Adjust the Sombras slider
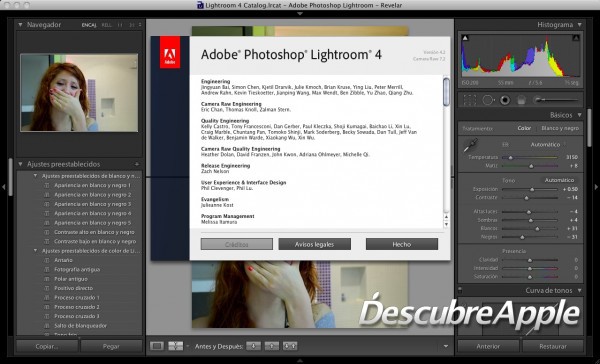 530,220
